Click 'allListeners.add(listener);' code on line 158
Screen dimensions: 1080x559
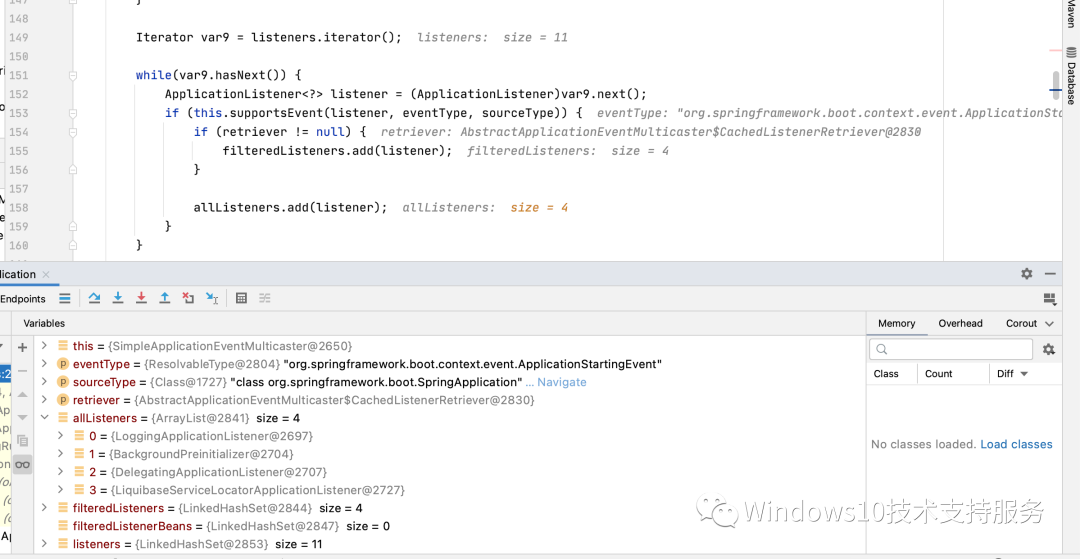tap(291, 207)
